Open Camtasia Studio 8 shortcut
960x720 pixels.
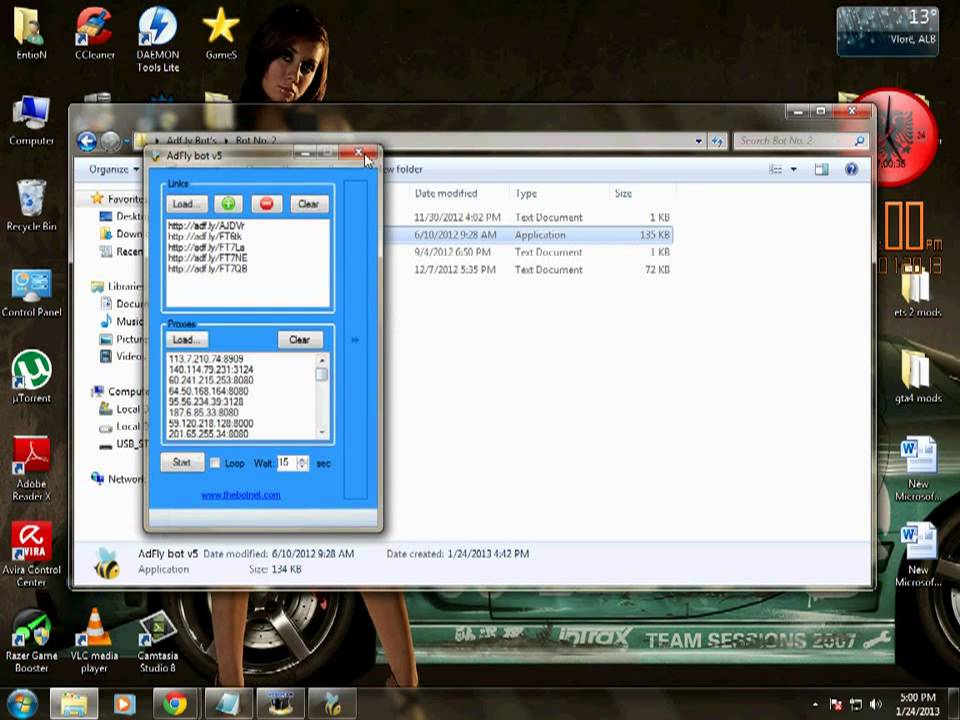coord(158,640)
